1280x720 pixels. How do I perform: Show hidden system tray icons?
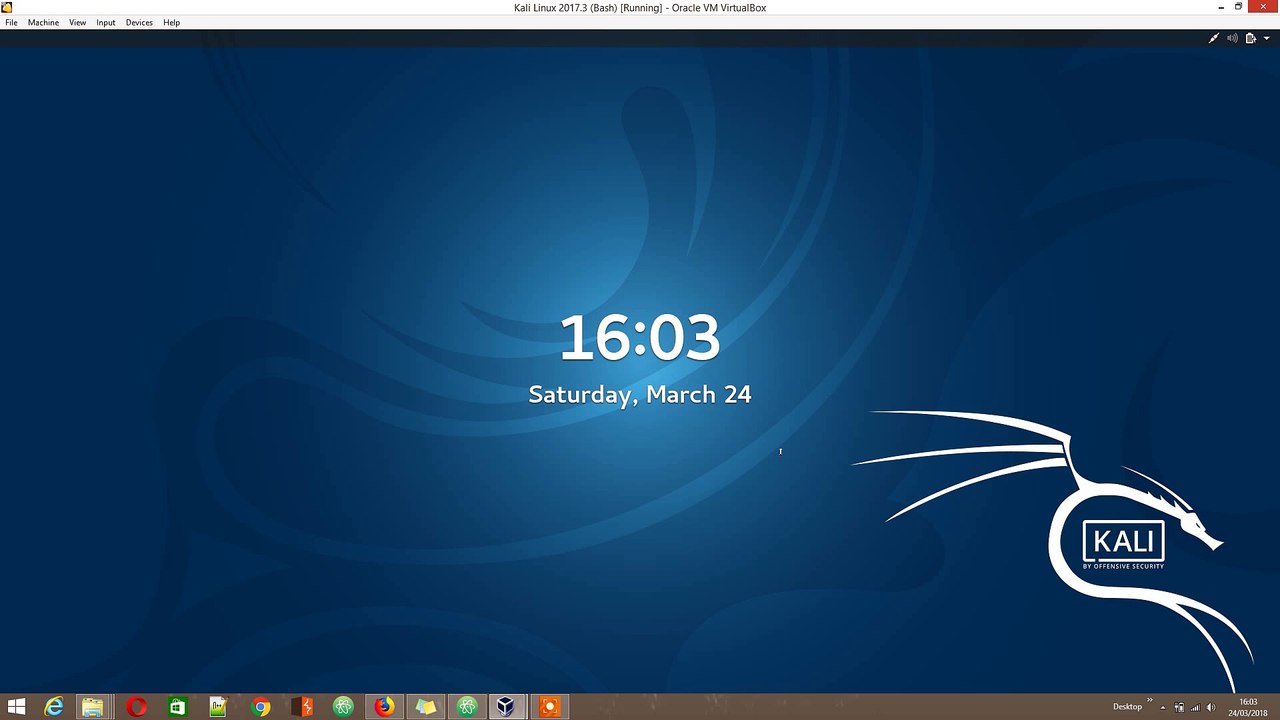[x=1163, y=708]
